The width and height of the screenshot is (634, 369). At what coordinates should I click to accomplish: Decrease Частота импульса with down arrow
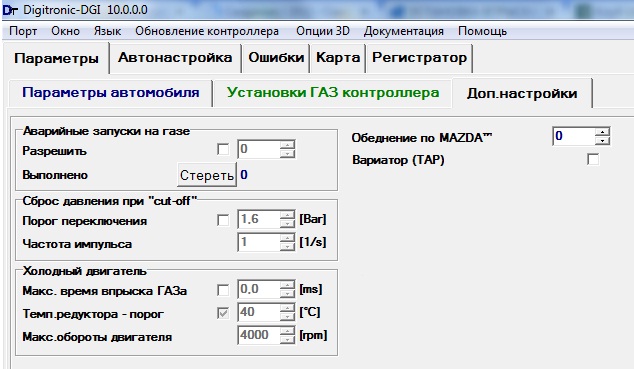pos(287,247)
